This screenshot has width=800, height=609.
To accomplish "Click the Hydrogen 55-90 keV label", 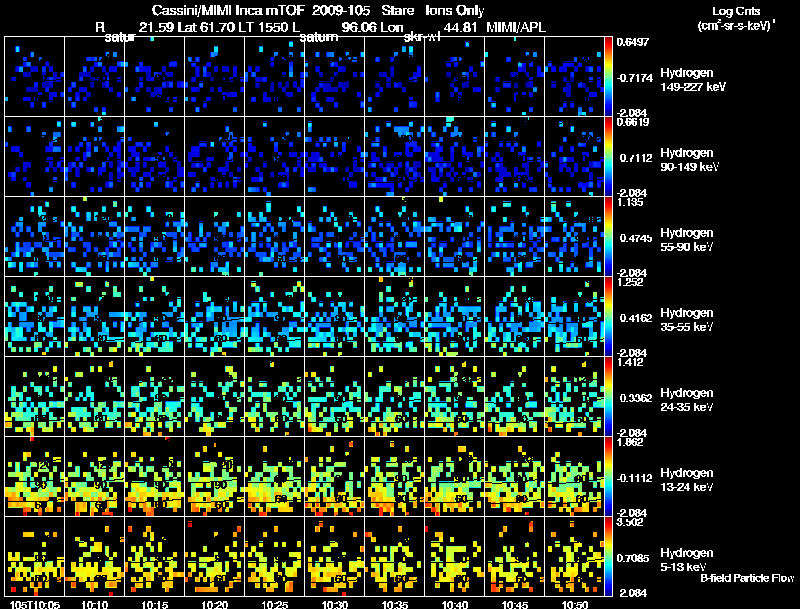I will [x=687, y=240].
